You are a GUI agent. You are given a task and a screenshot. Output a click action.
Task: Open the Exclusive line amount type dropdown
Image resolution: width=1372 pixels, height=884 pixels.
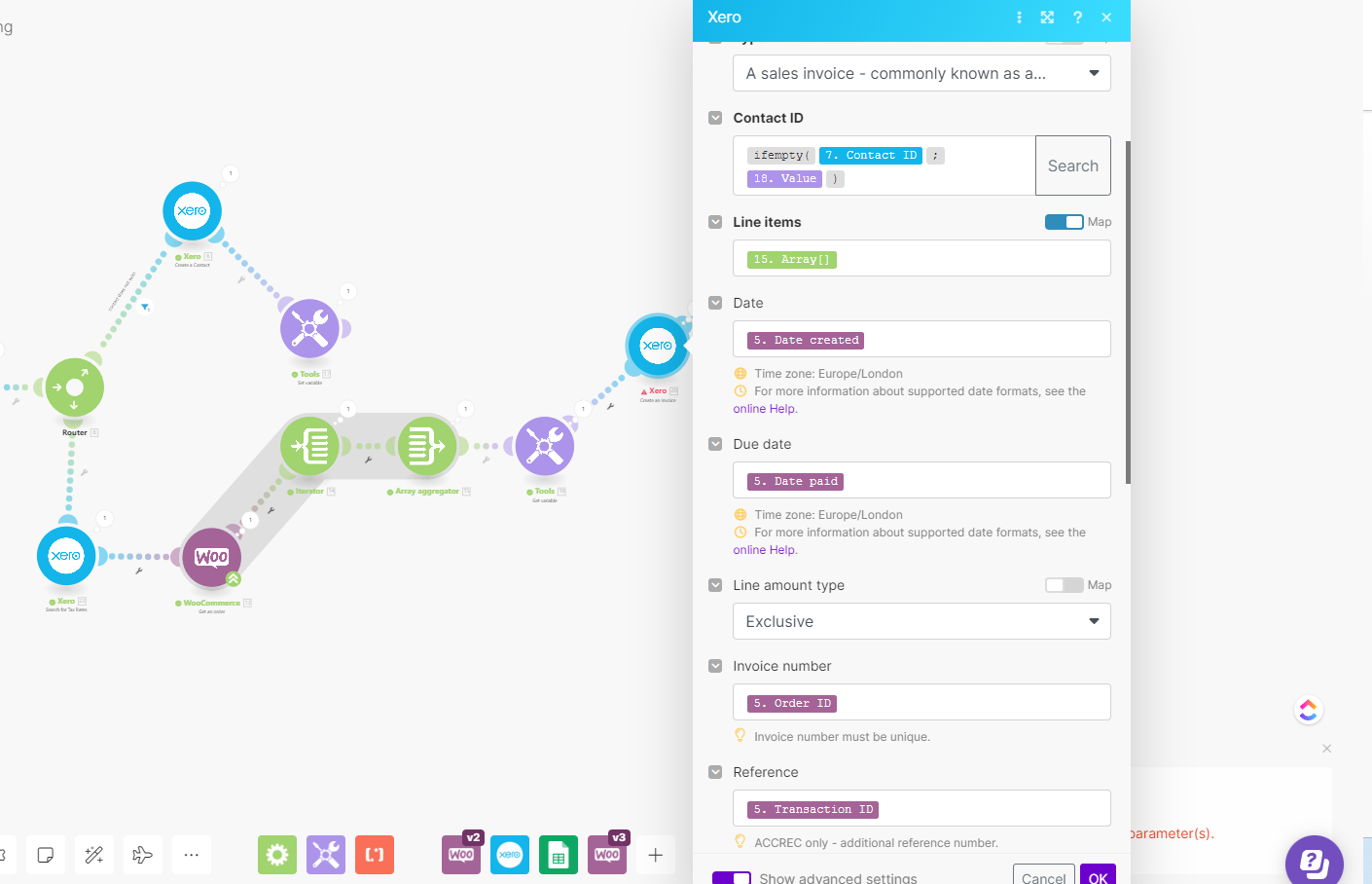tap(921, 621)
